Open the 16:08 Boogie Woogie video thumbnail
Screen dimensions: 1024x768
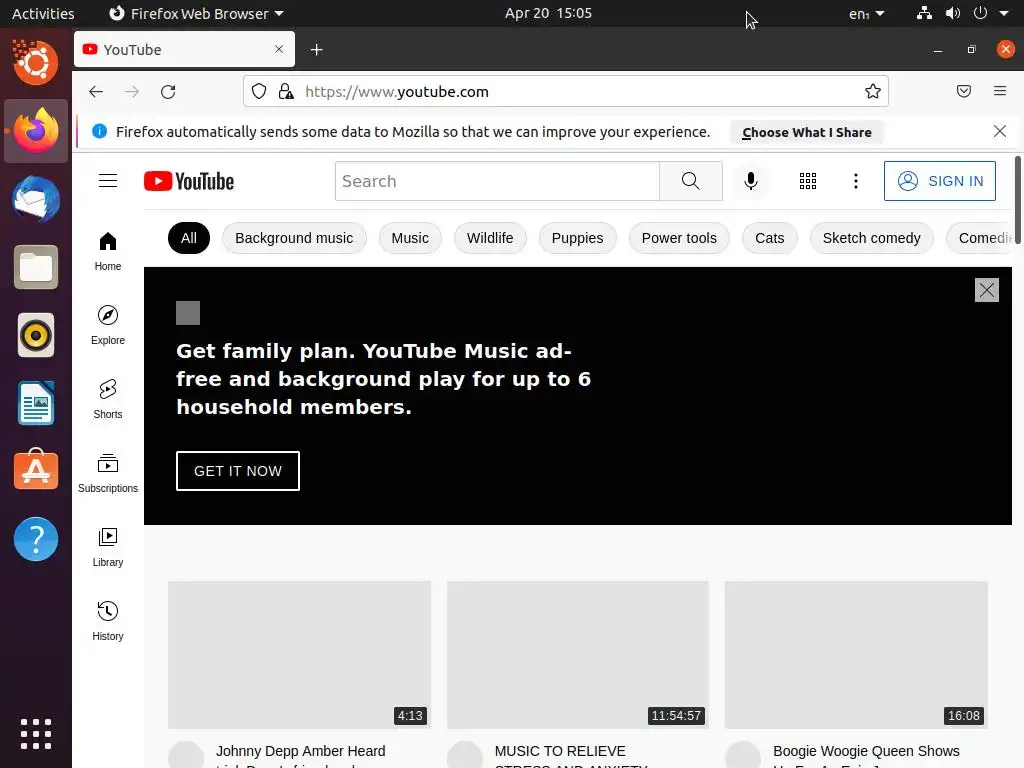pyautogui.click(x=856, y=654)
